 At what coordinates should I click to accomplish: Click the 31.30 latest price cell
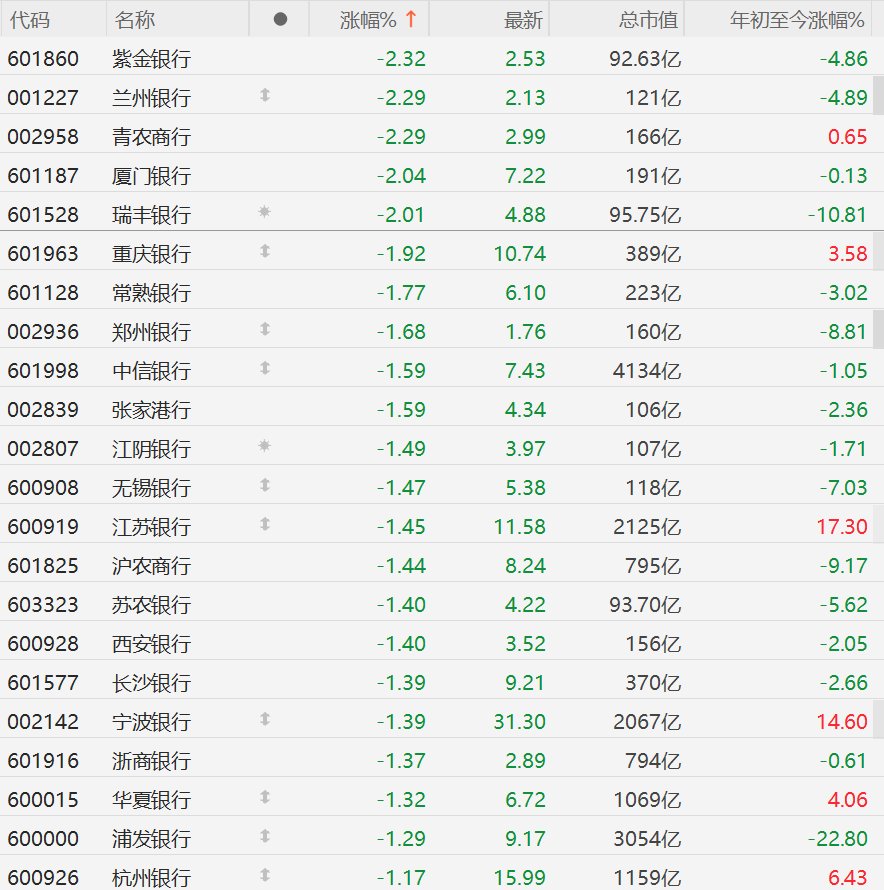pos(519,722)
